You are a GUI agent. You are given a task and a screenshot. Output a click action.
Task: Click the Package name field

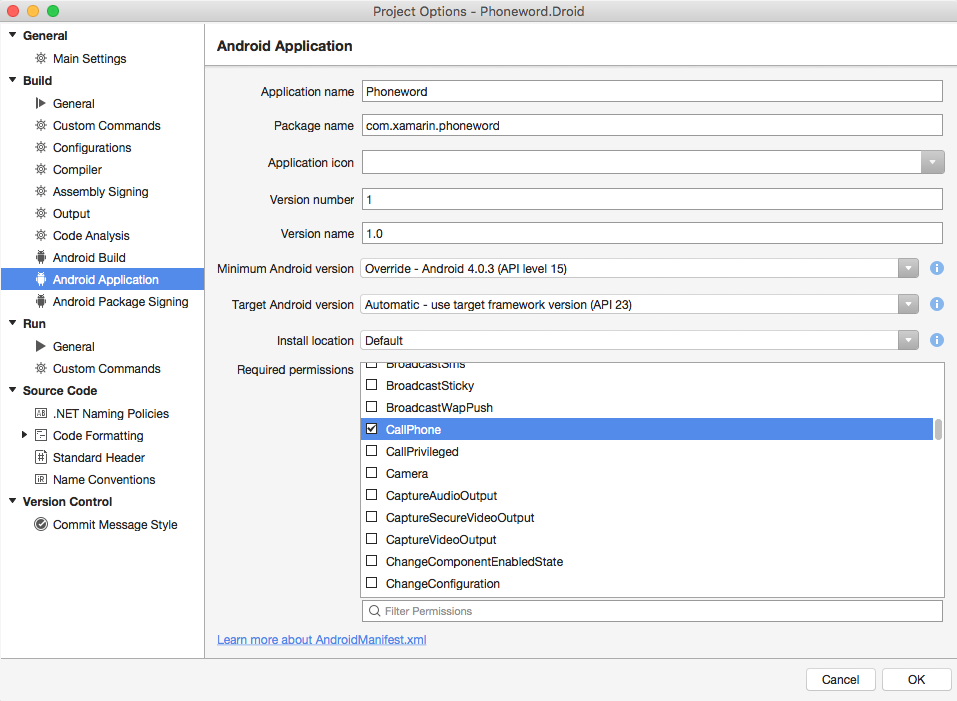pyautogui.click(x=652, y=126)
